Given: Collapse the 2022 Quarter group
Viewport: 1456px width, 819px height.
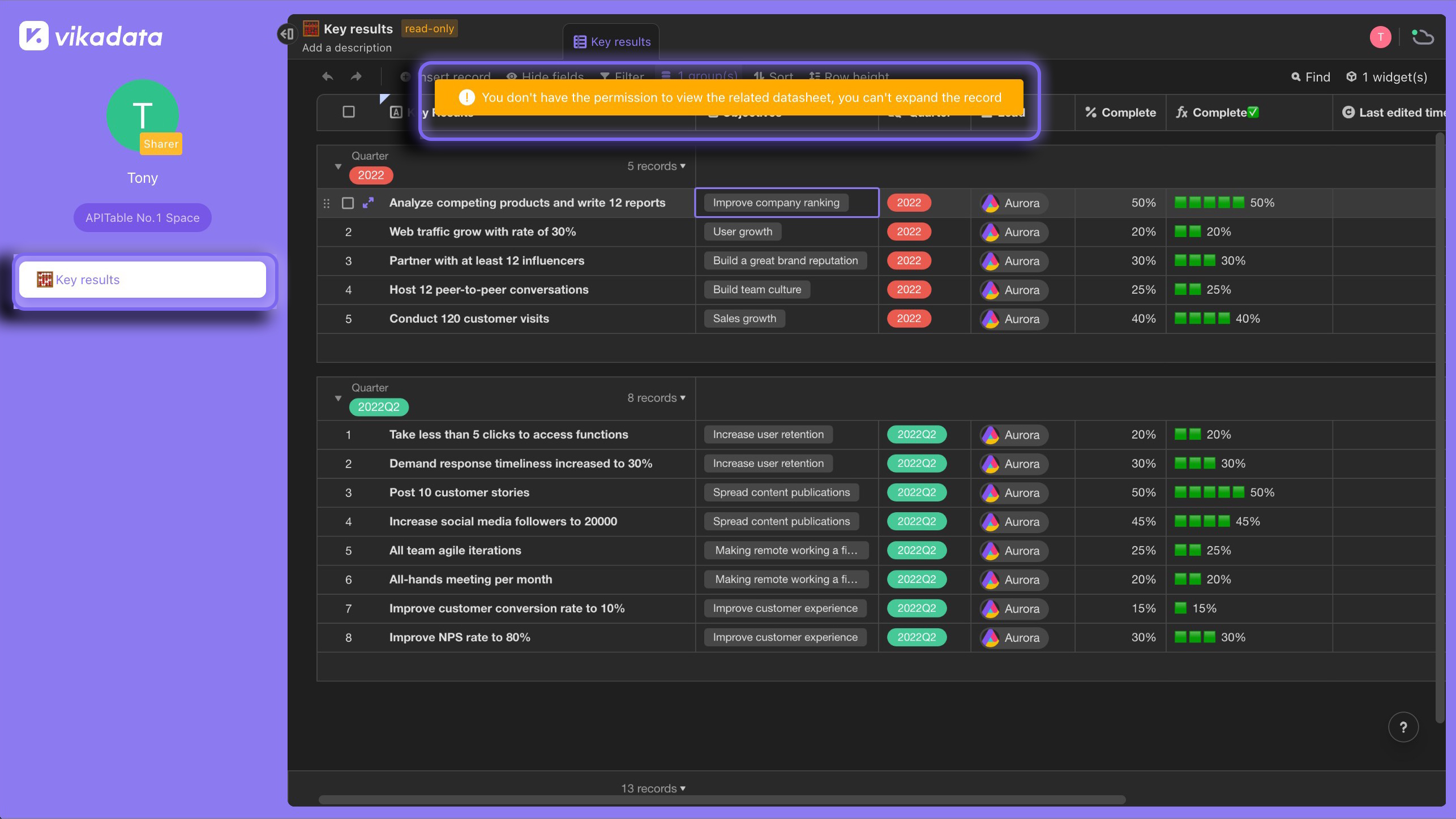Looking at the screenshot, I should (338, 166).
